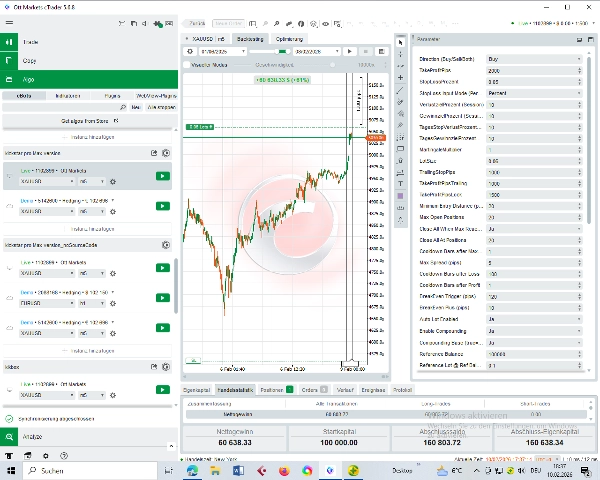
Task: Click the Startkapital value 100 000.00
Action: (x=339, y=442)
